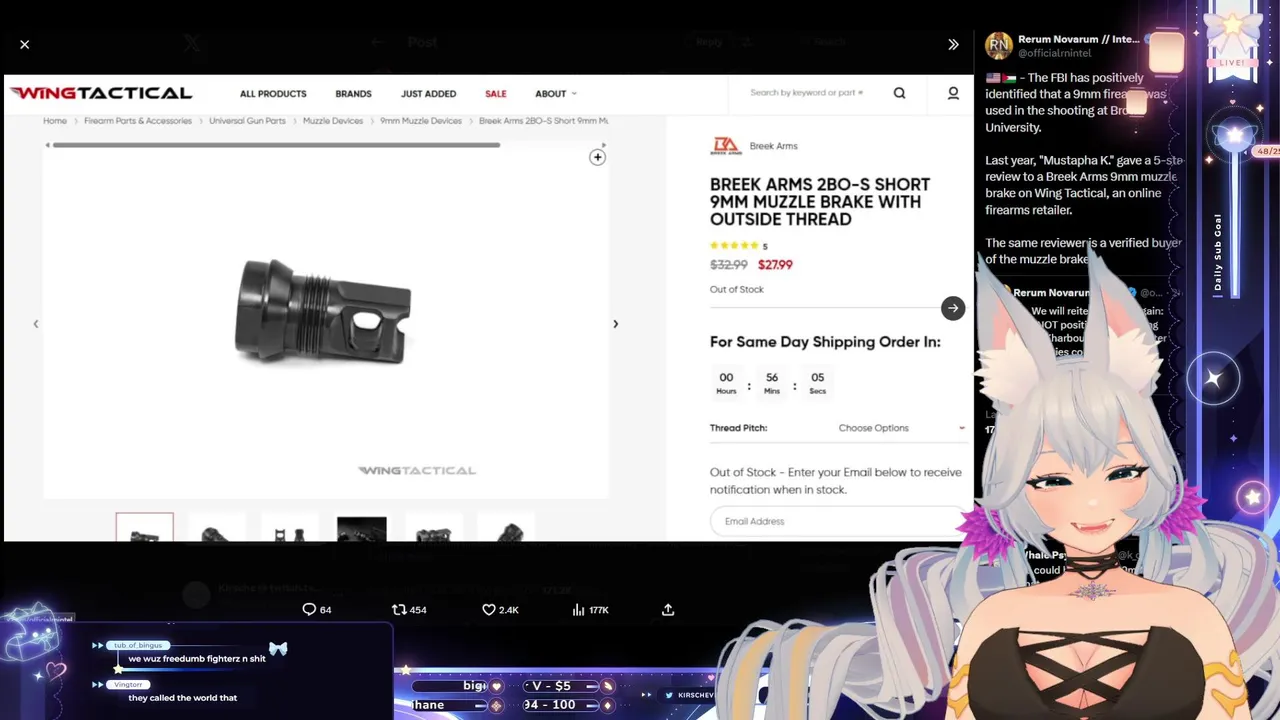Image resolution: width=1280 pixels, height=720 pixels.
Task: Open the account user icon on Wing Tactical
Action: click(x=953, y=93)
